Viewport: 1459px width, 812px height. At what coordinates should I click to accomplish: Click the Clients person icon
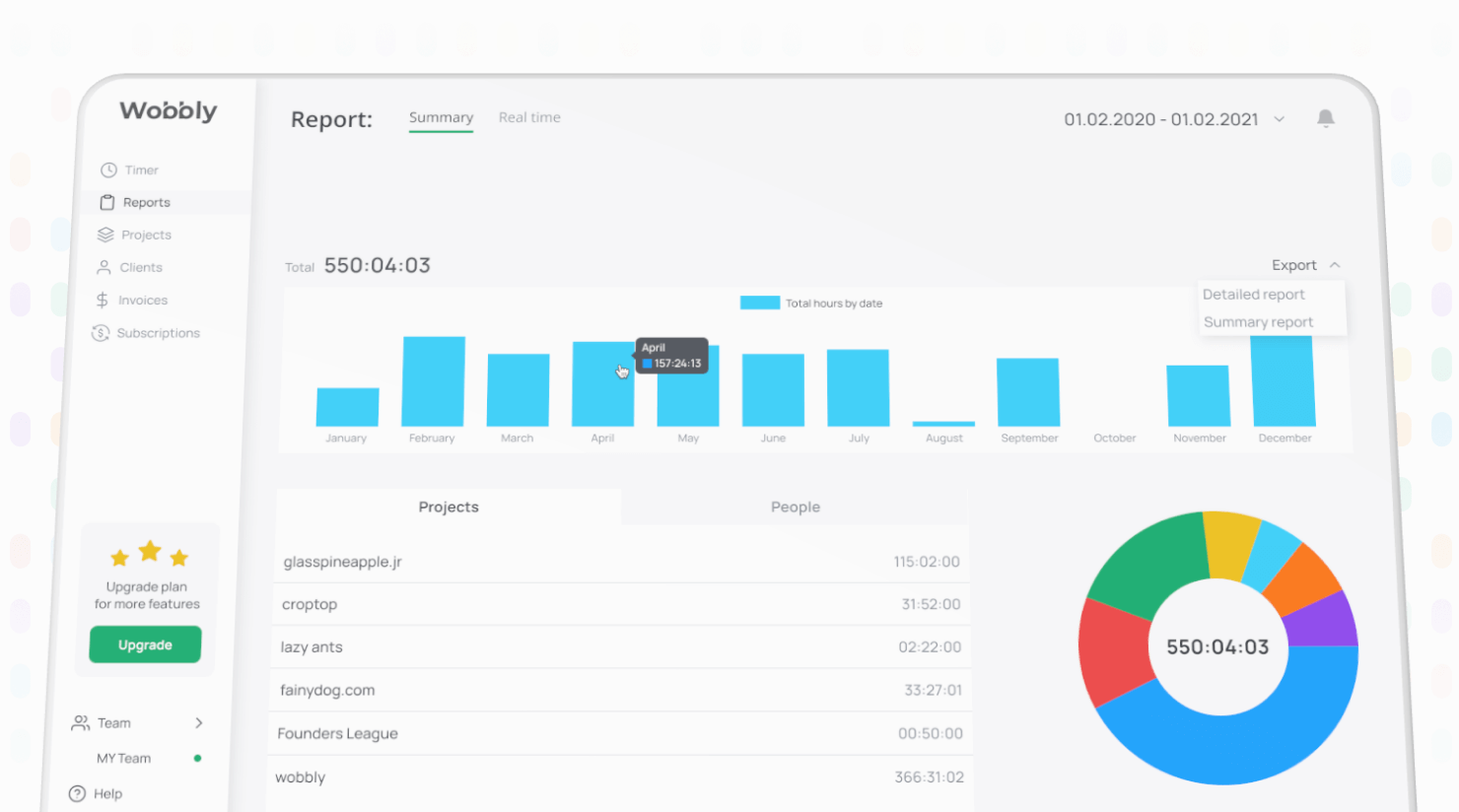tap(104, 267)
